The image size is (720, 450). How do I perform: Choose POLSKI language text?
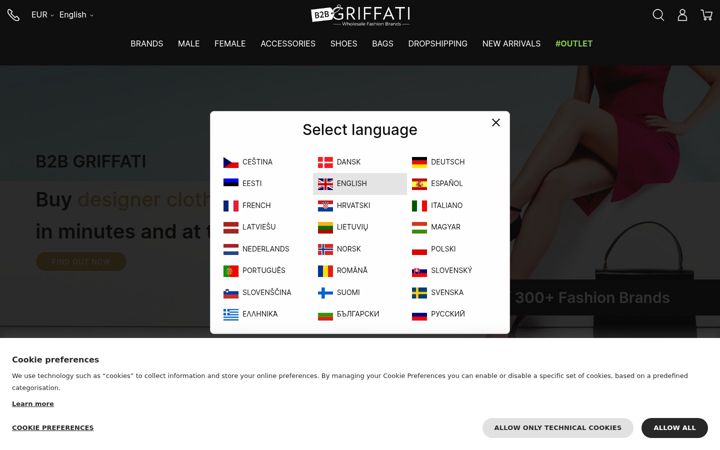443,249
